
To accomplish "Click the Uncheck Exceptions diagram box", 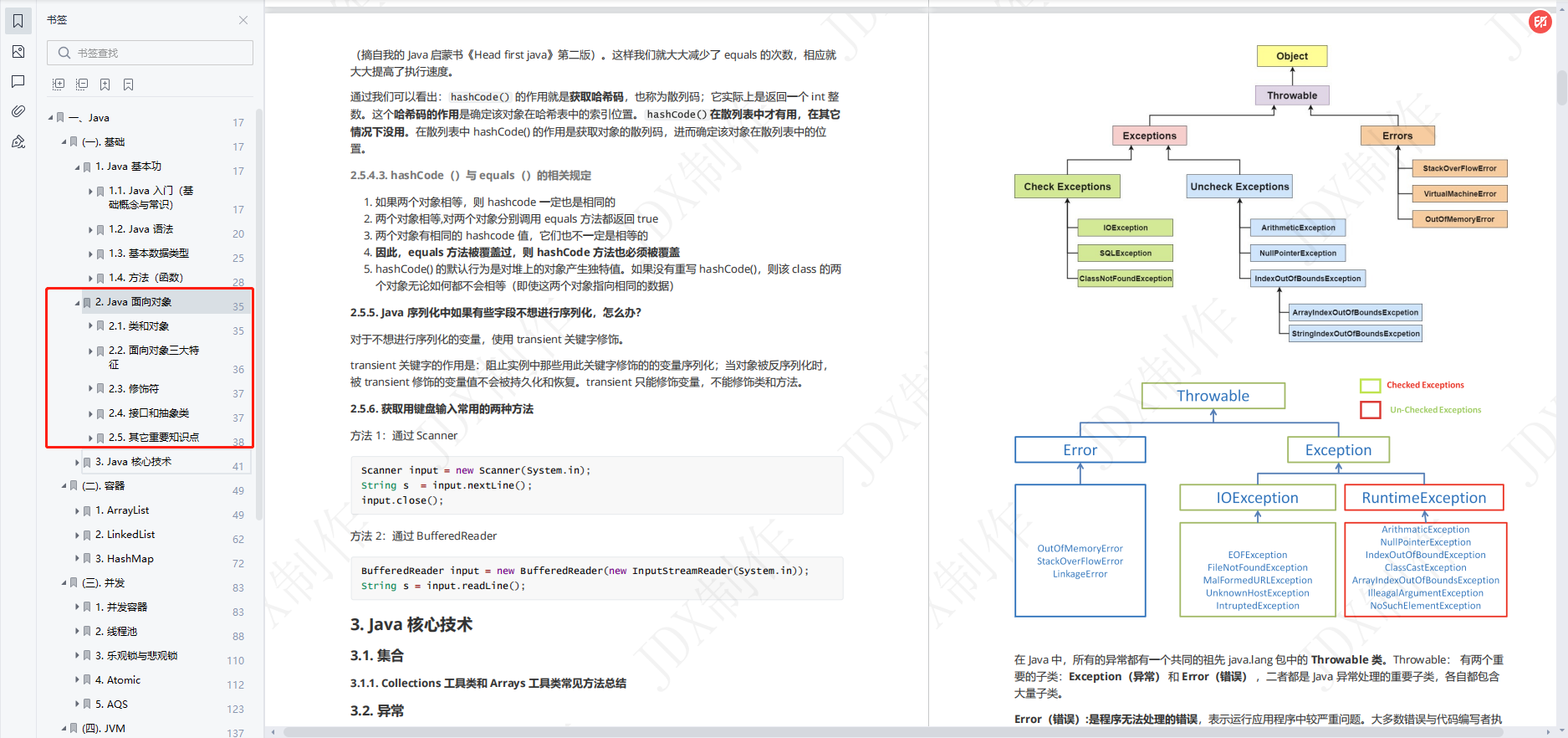I will tap(1239, 187).
